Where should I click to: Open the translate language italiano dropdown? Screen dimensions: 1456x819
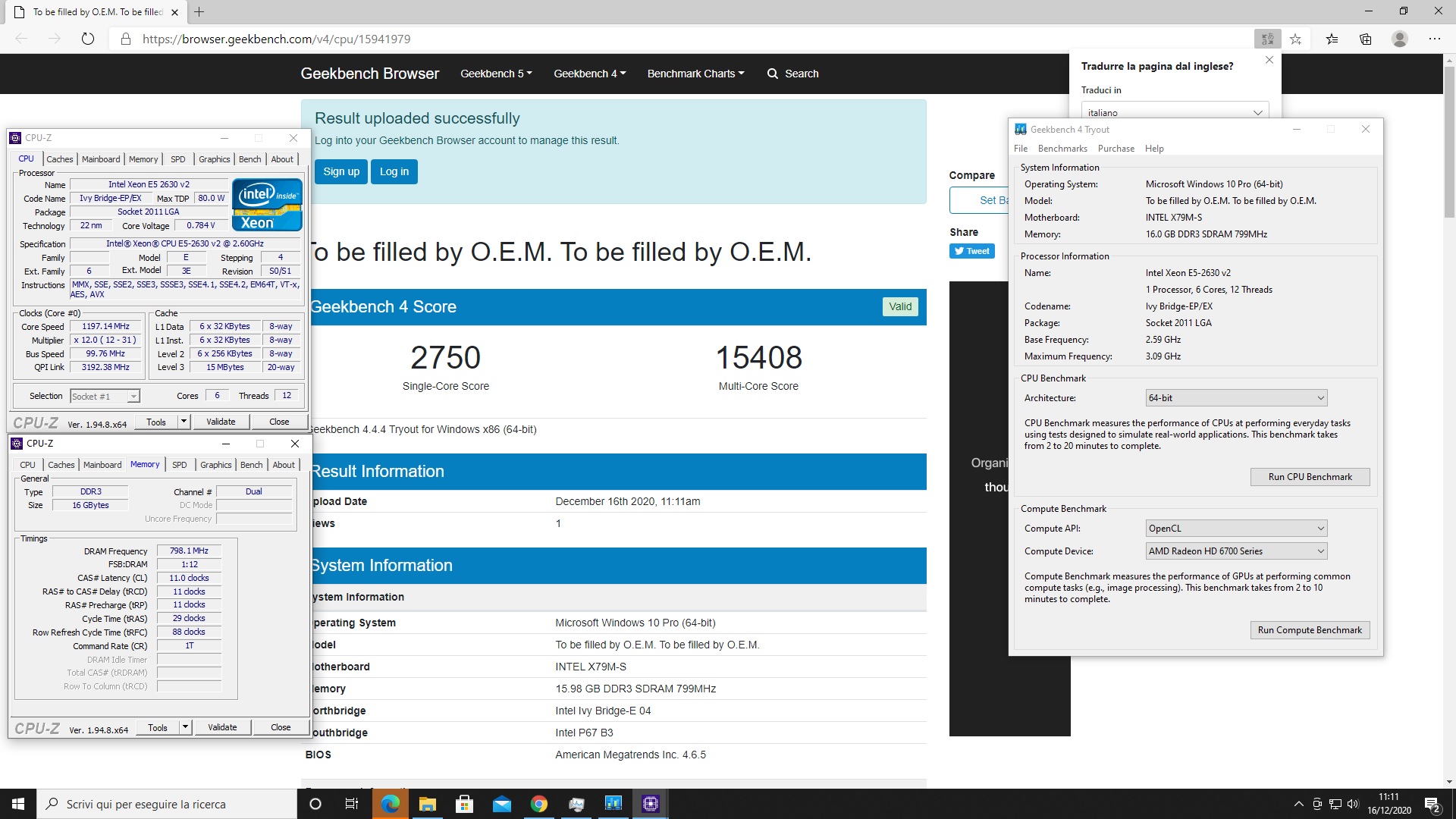(x=1175, y=112)
